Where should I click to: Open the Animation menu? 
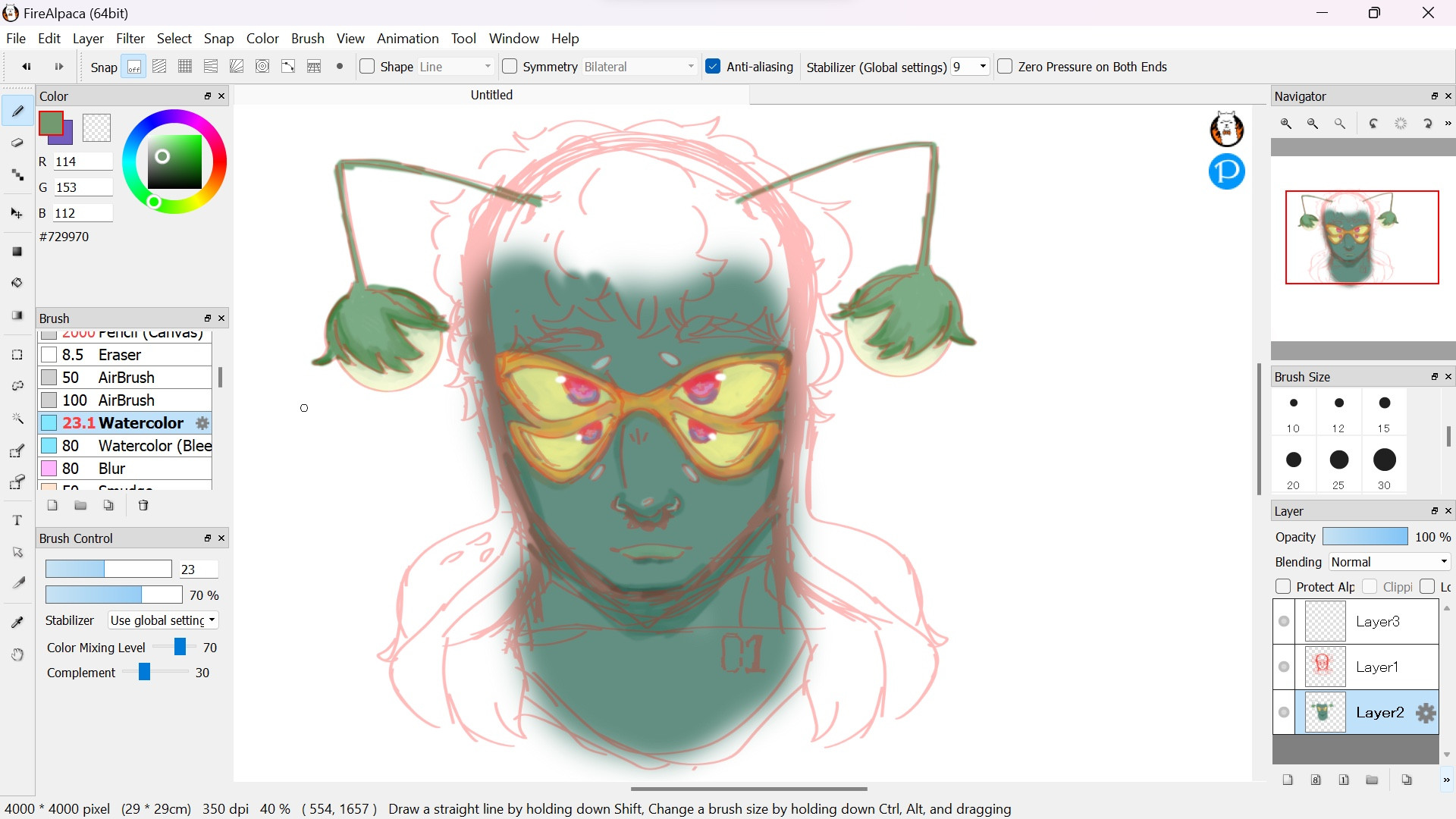point(408,39)
